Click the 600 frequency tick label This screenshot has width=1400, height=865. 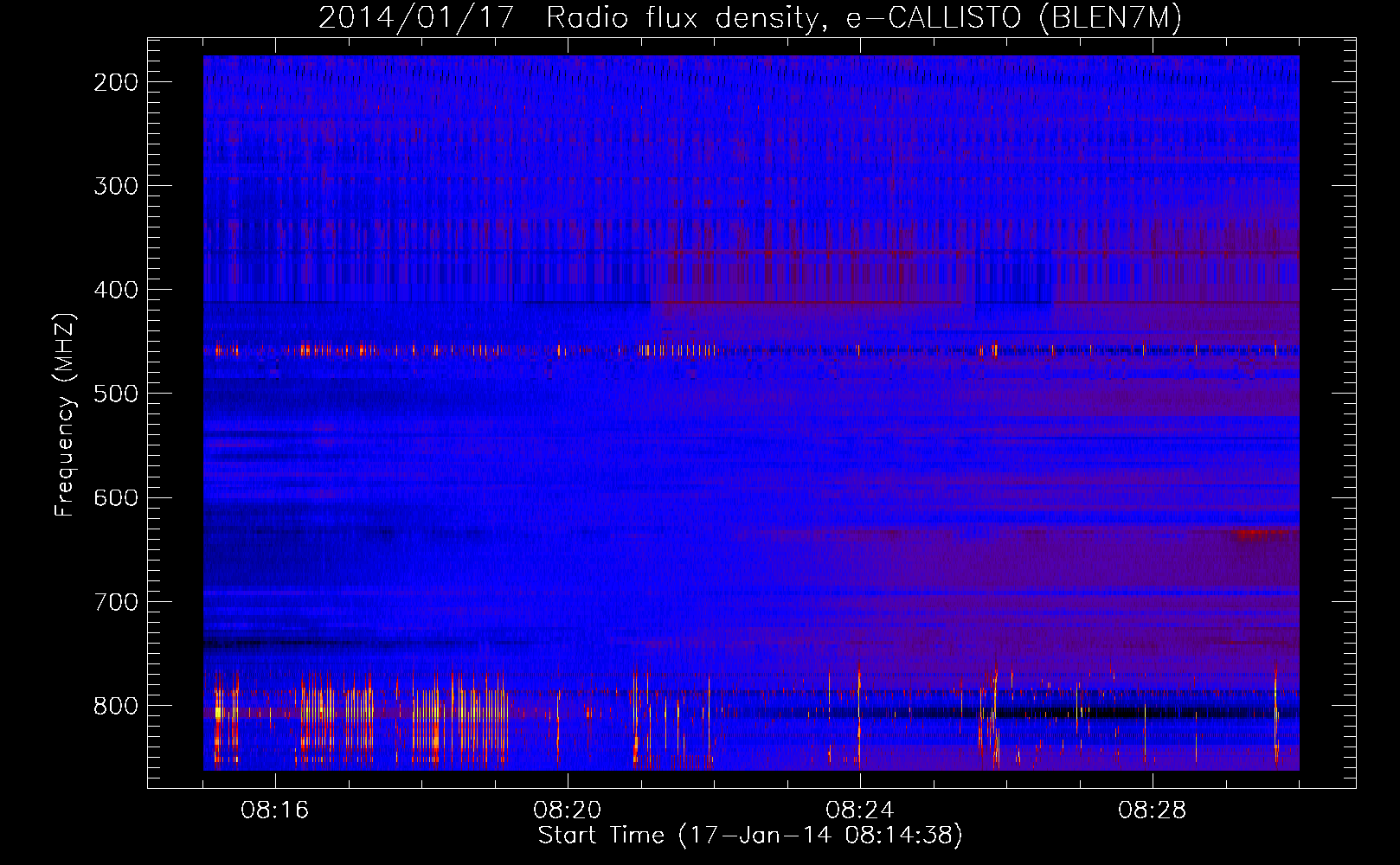click(116, 497)
